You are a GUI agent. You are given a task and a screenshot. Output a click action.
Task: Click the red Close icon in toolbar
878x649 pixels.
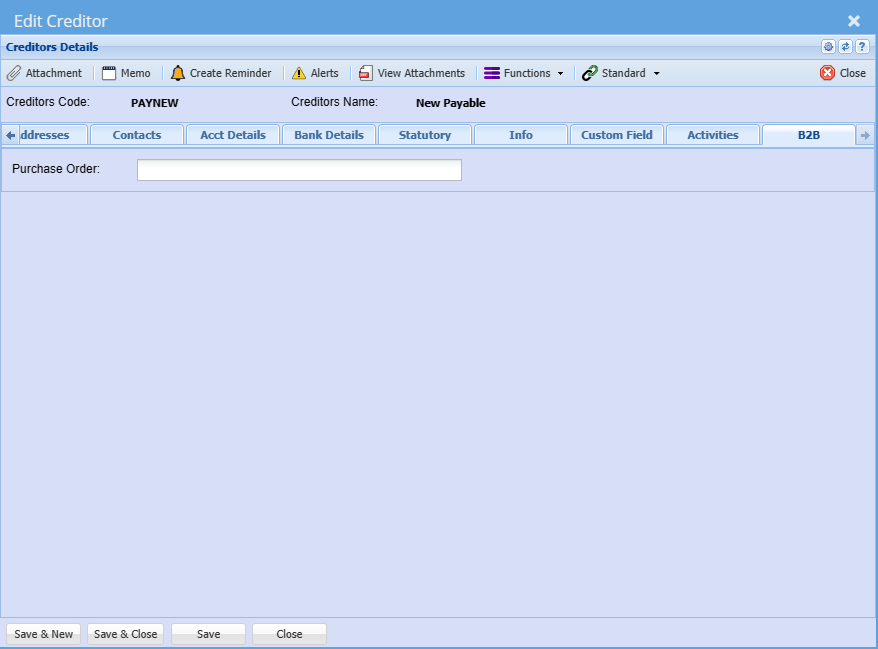click(x=827, y=73)
